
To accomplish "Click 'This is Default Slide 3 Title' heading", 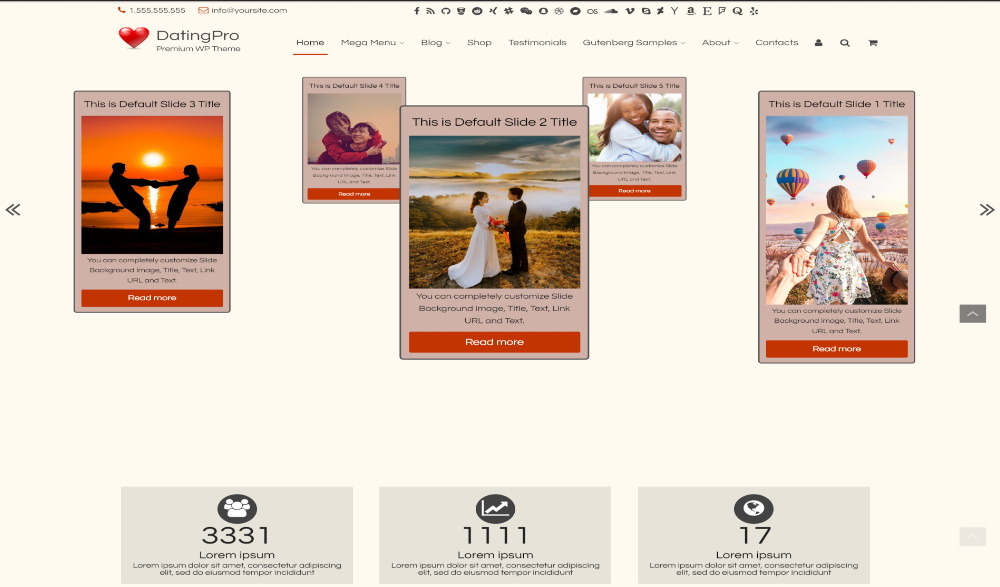I will (152, 104).
